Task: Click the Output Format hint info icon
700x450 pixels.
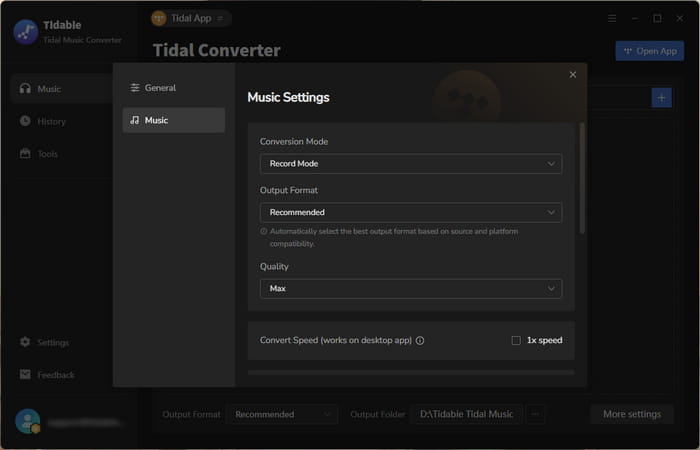Action: [264, 231]
